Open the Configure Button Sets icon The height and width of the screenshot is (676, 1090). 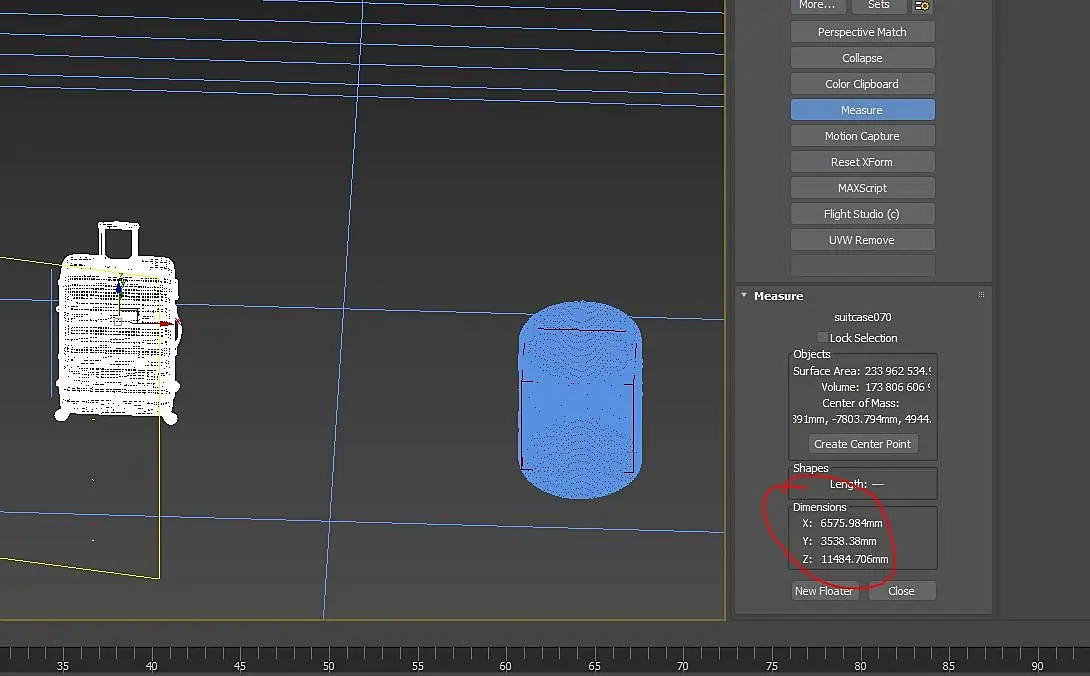coord(922,5)
